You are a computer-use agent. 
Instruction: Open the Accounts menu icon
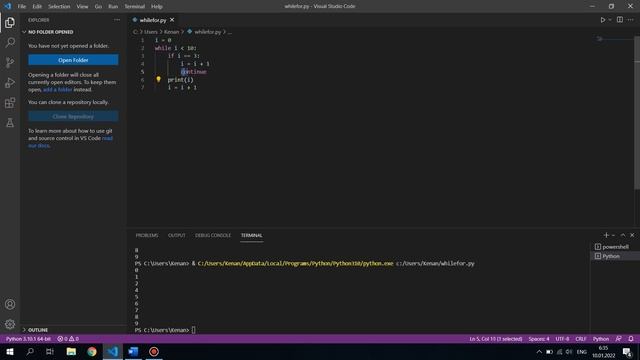coord(10,304)
